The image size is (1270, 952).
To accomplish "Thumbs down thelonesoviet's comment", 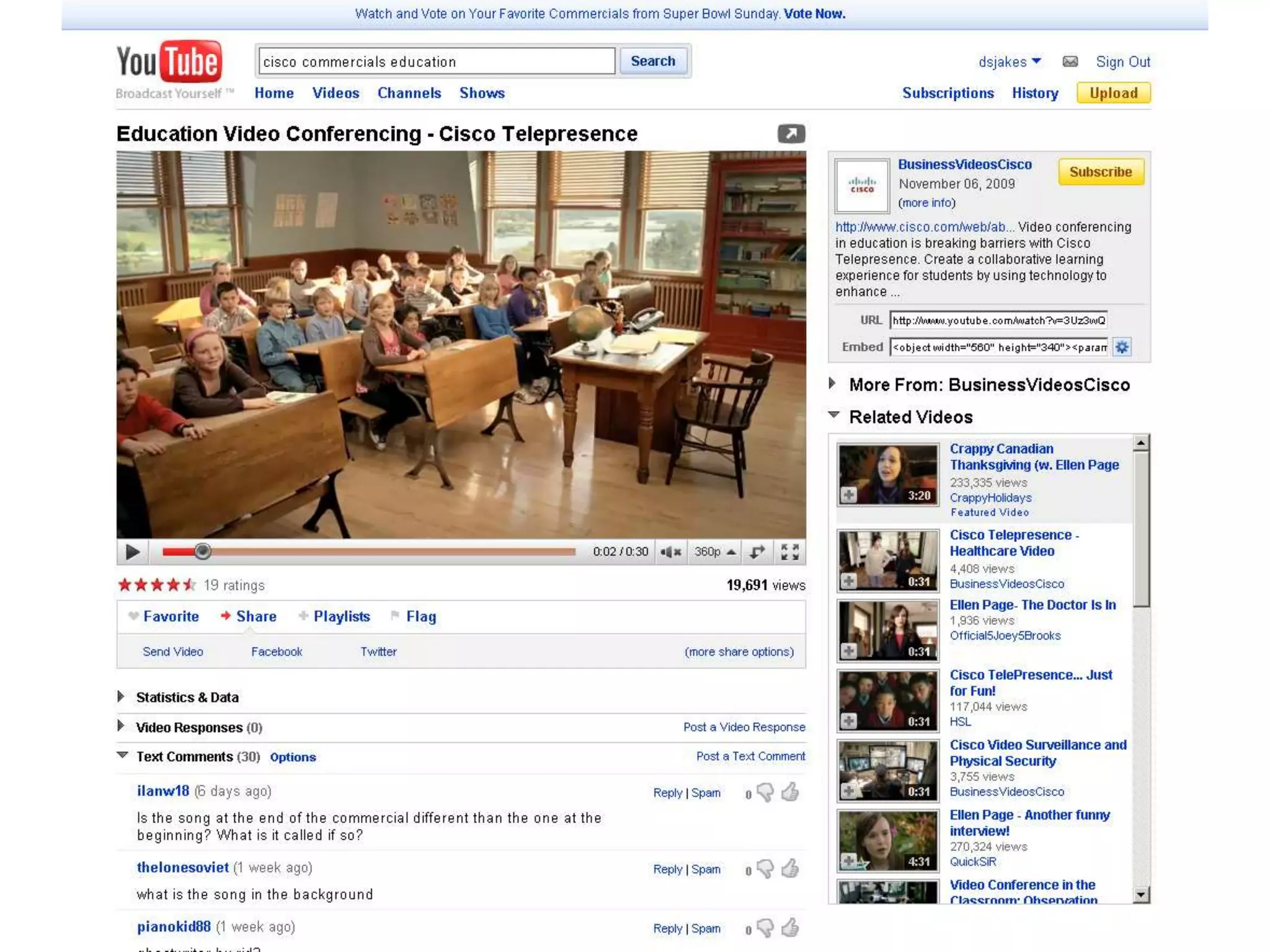I will (766, 869).
